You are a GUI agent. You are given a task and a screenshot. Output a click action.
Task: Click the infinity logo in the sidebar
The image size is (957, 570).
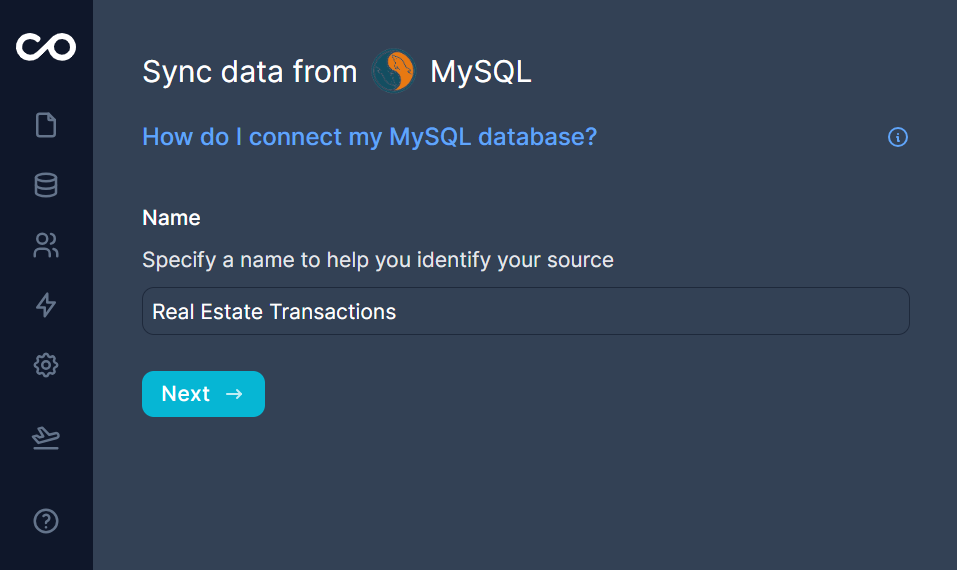pos(46,46)
